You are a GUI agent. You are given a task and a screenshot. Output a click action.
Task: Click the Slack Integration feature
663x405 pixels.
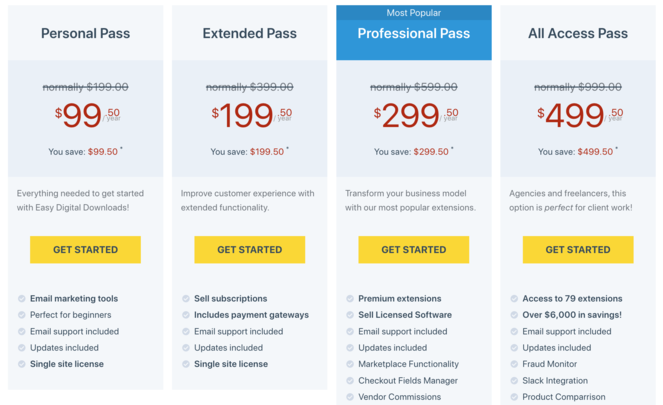(555, 380)
